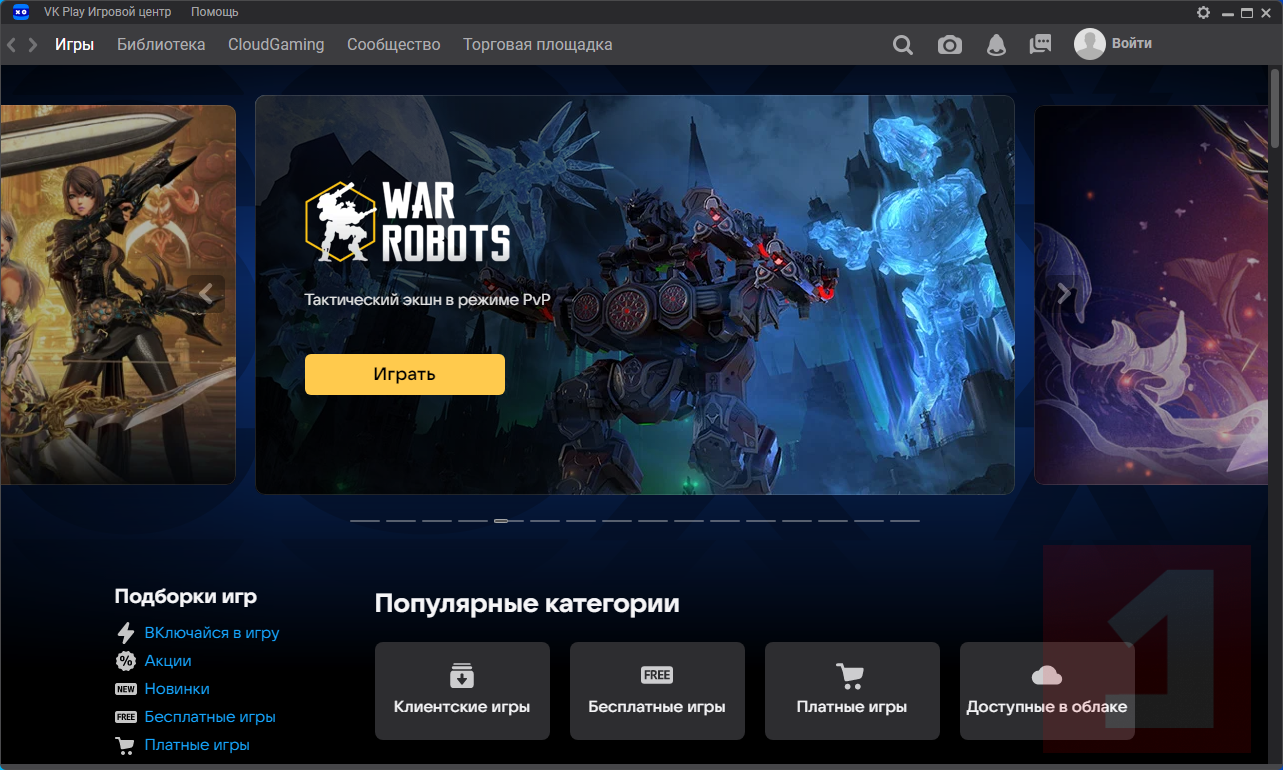Go forward with the right navigation arrow

point(33,45)
